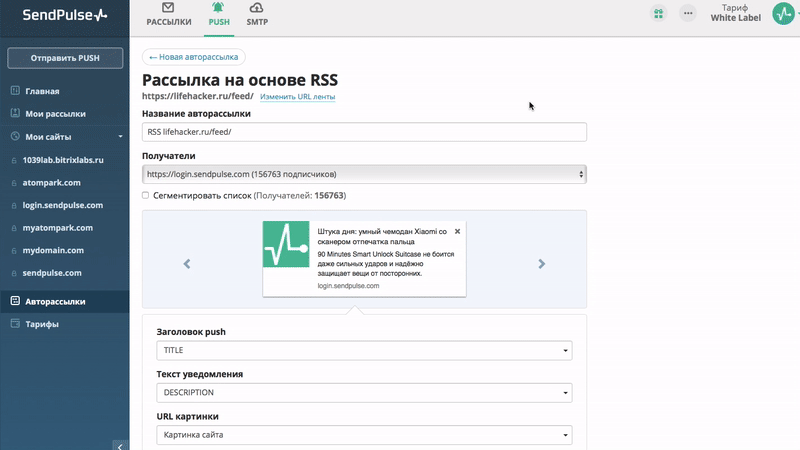Open the SMTP tab

[257, 14]
